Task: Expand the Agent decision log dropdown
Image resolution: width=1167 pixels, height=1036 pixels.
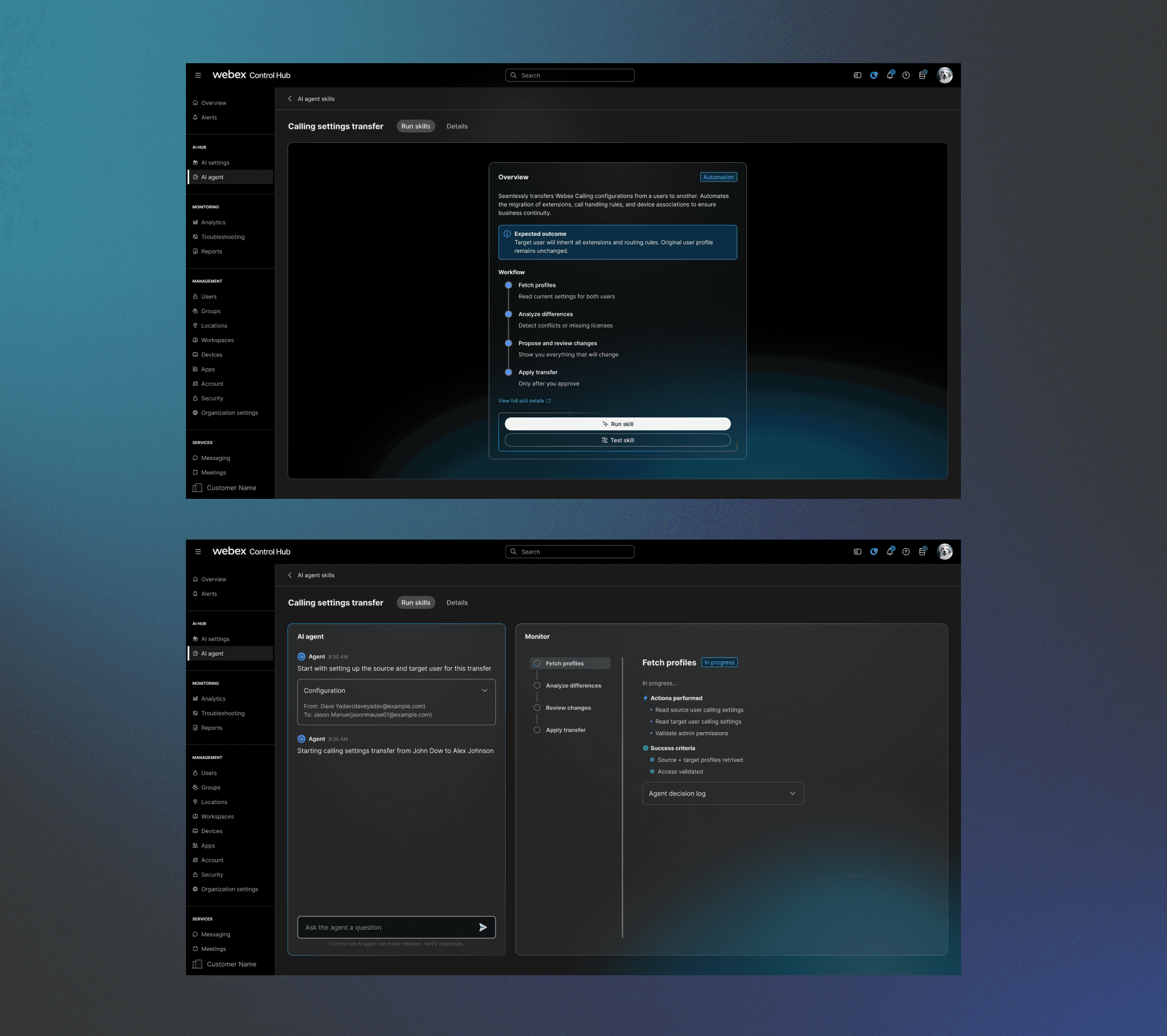Action: click(x=723, y=794)
